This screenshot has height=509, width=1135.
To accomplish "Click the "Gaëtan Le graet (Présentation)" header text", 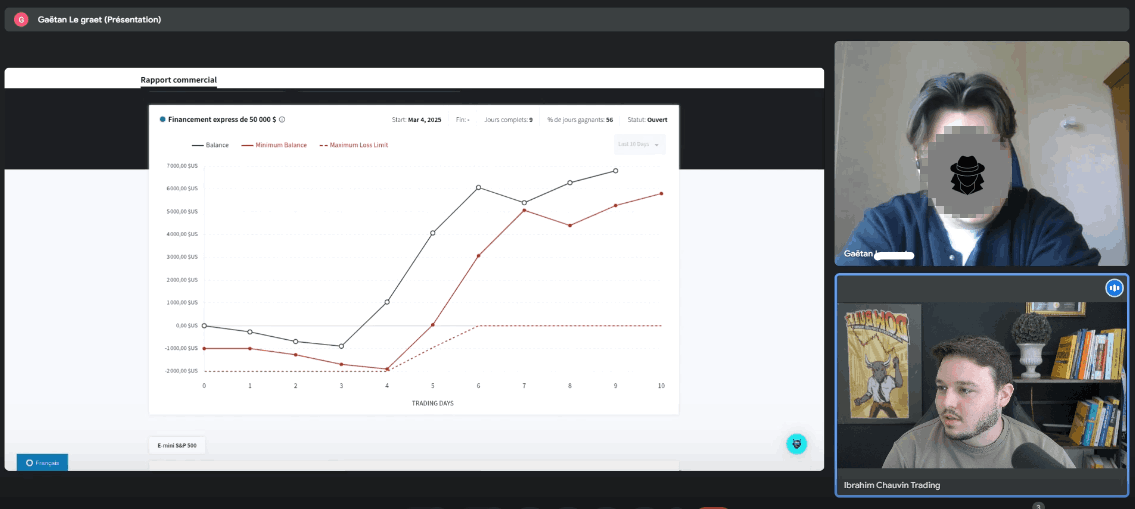I will [x=99, y=20].
